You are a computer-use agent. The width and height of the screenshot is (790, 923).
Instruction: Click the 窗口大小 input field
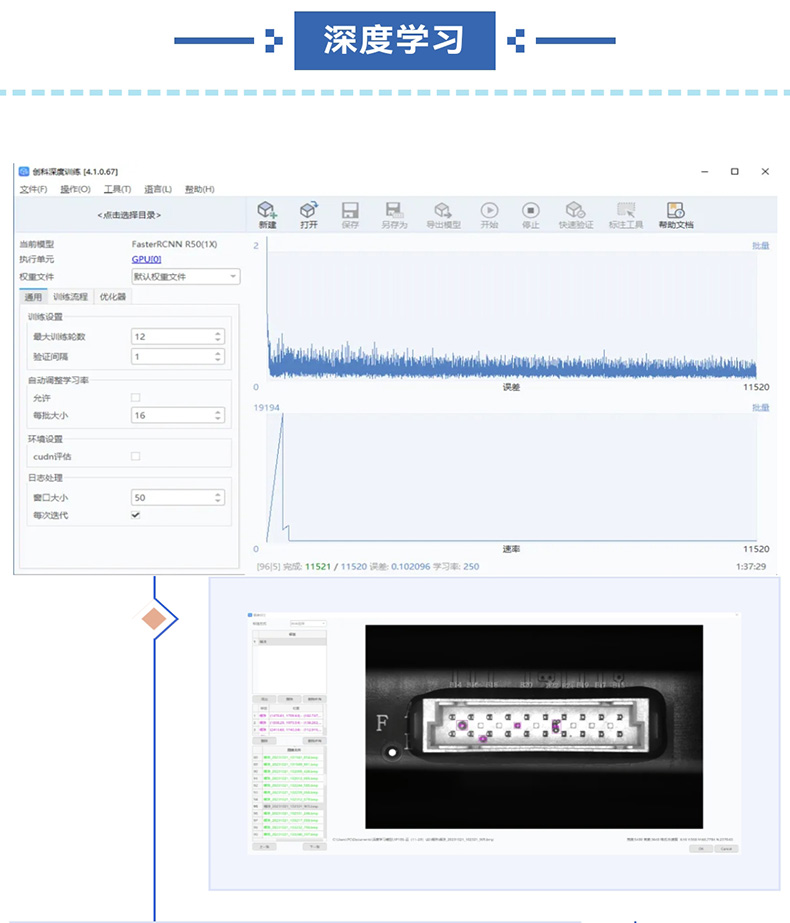point(177,497)
